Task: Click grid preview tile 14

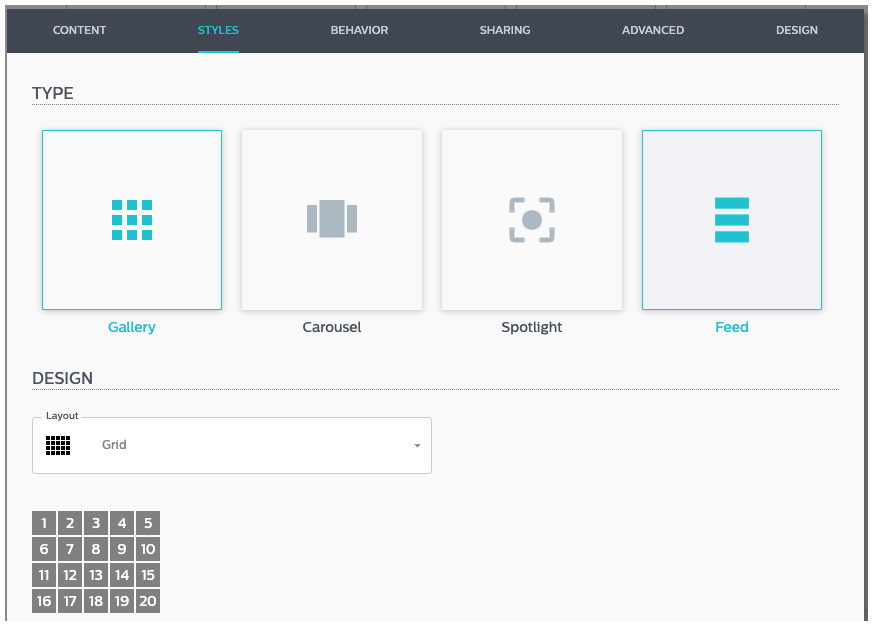Action: tap(122, 575)
